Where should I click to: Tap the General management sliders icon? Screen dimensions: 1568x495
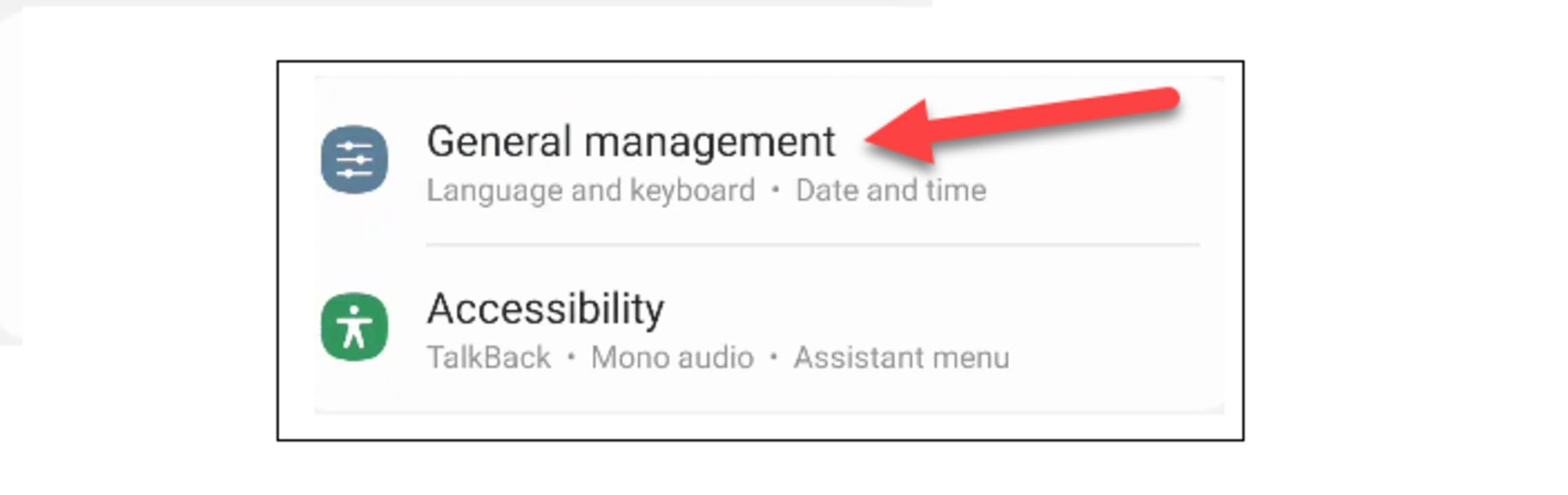(354, 159)
